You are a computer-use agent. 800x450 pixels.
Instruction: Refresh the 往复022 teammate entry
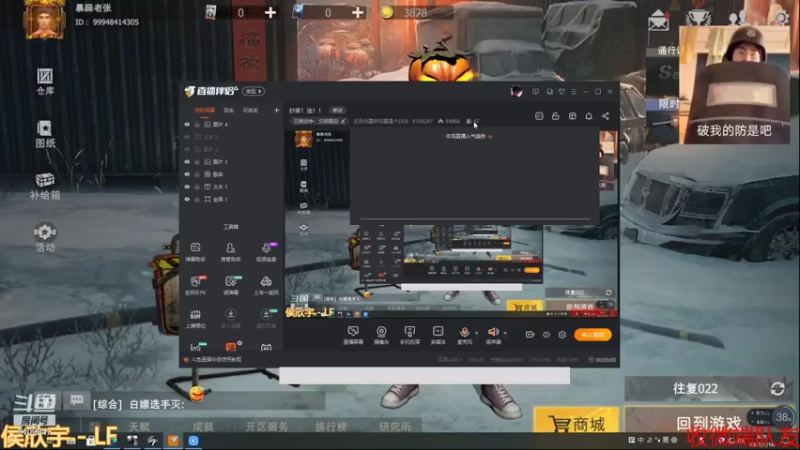777,389
